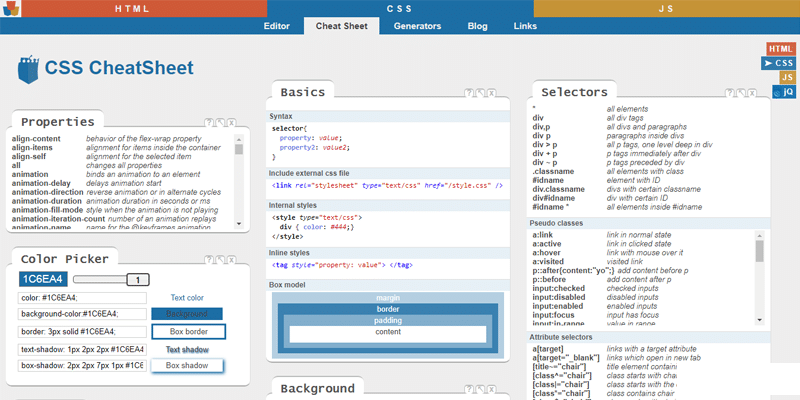Click the Box border preview button
The width and height of the screenshot is (800, 400).
pos(187,331)
